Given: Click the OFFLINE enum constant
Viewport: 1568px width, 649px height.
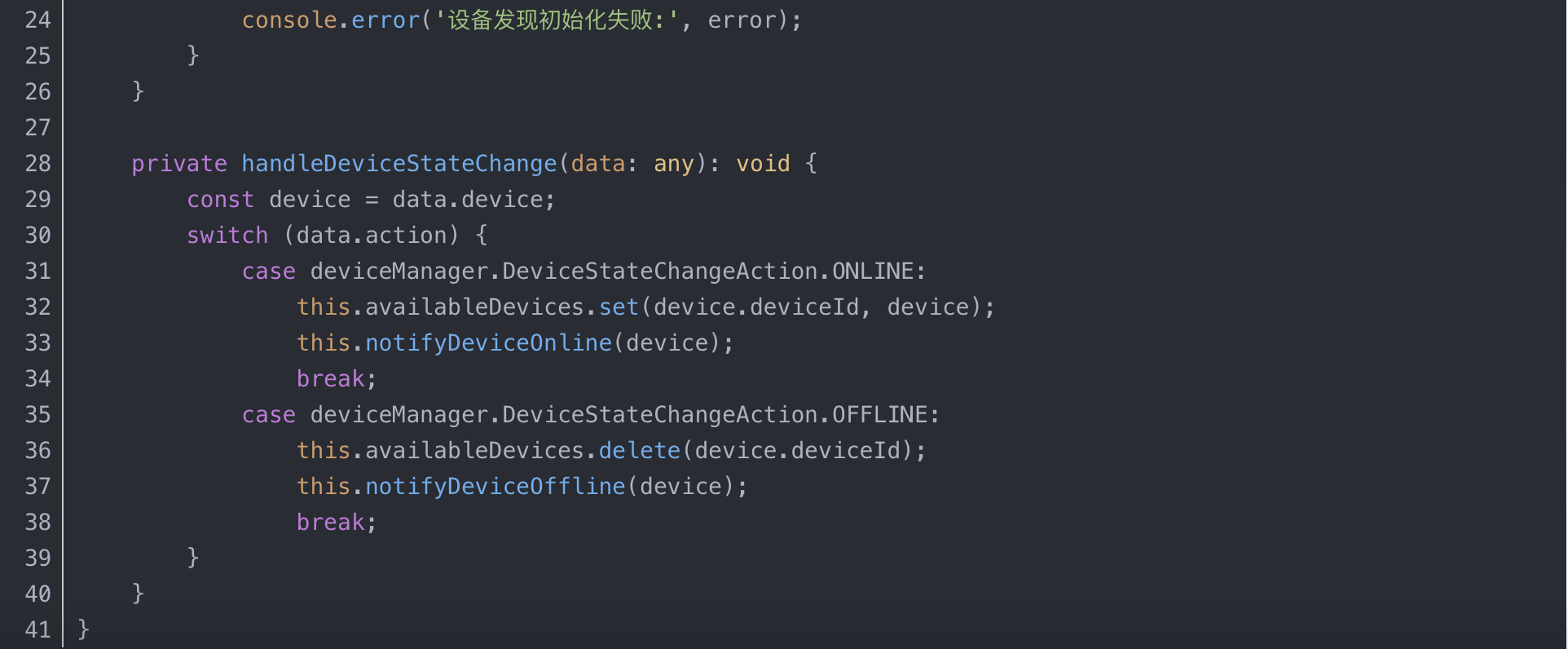Looking at the screenshot, I should (879, 414).
